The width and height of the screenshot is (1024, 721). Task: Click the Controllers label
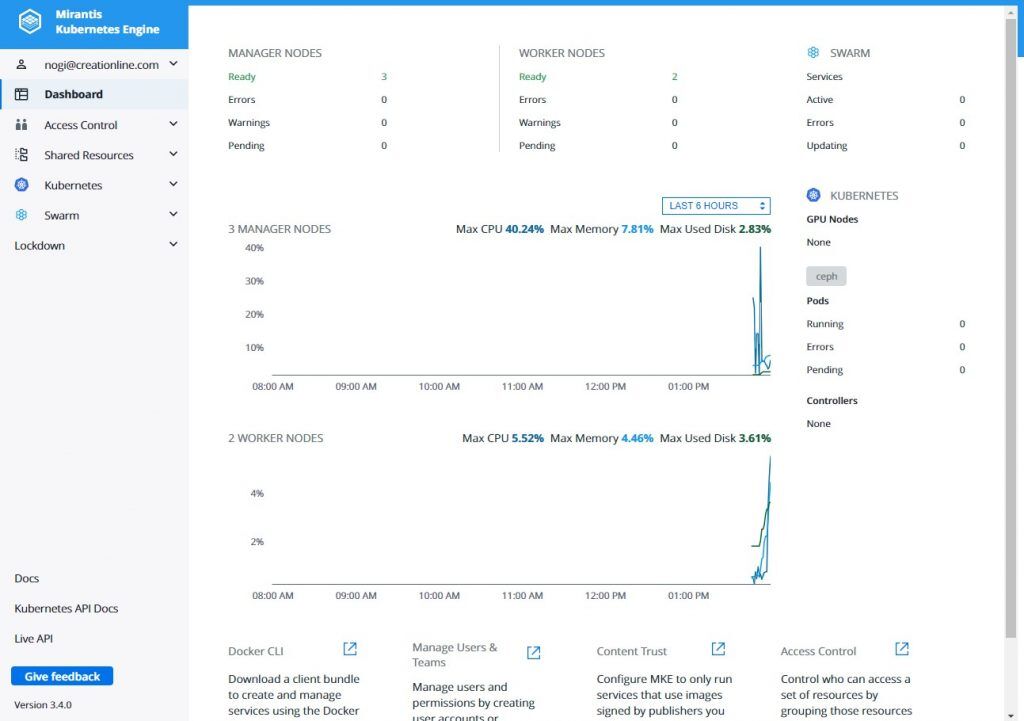(832, 400)
